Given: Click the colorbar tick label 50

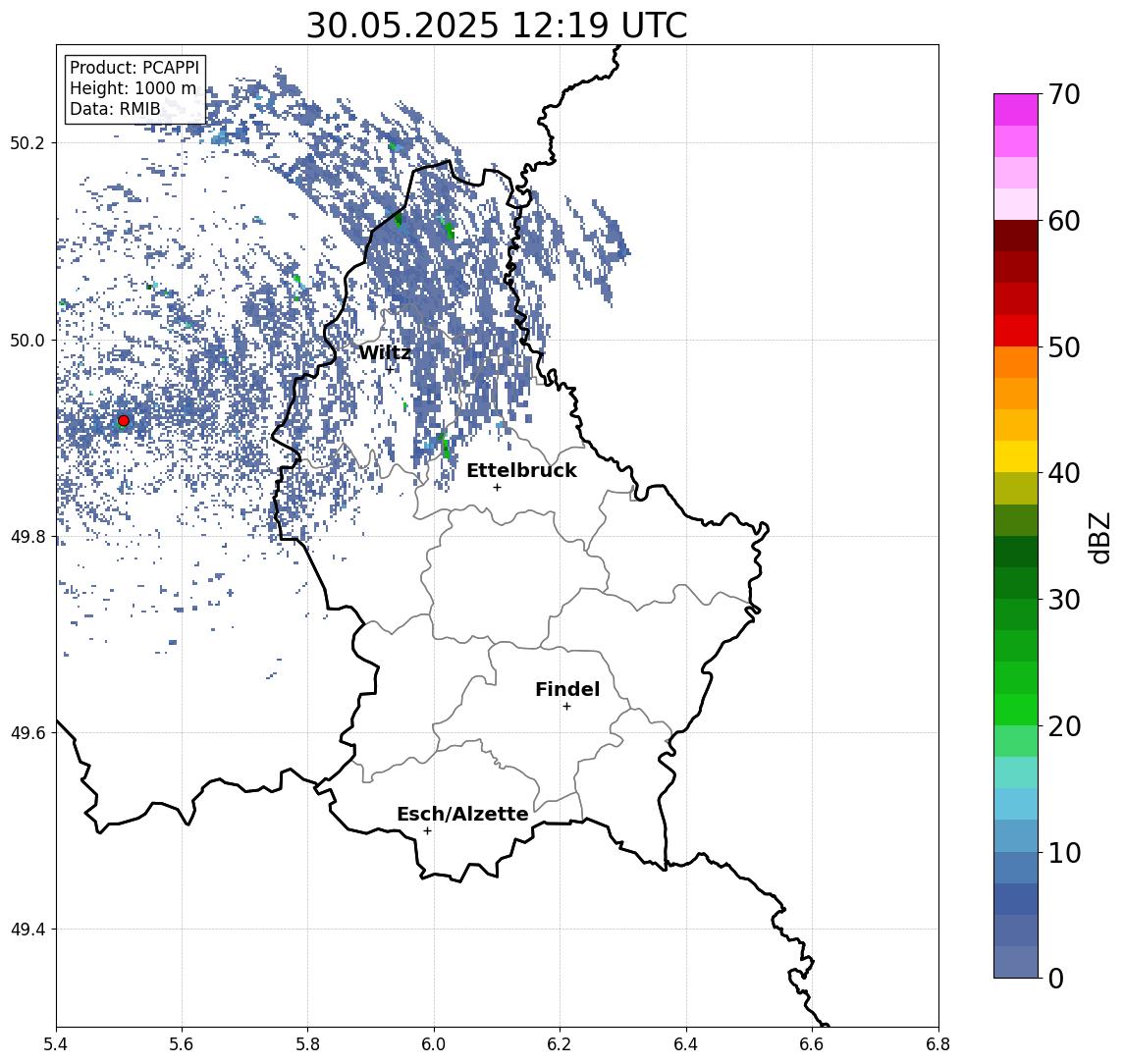Looking at the screenshot, I should (x=1064, y=347).
